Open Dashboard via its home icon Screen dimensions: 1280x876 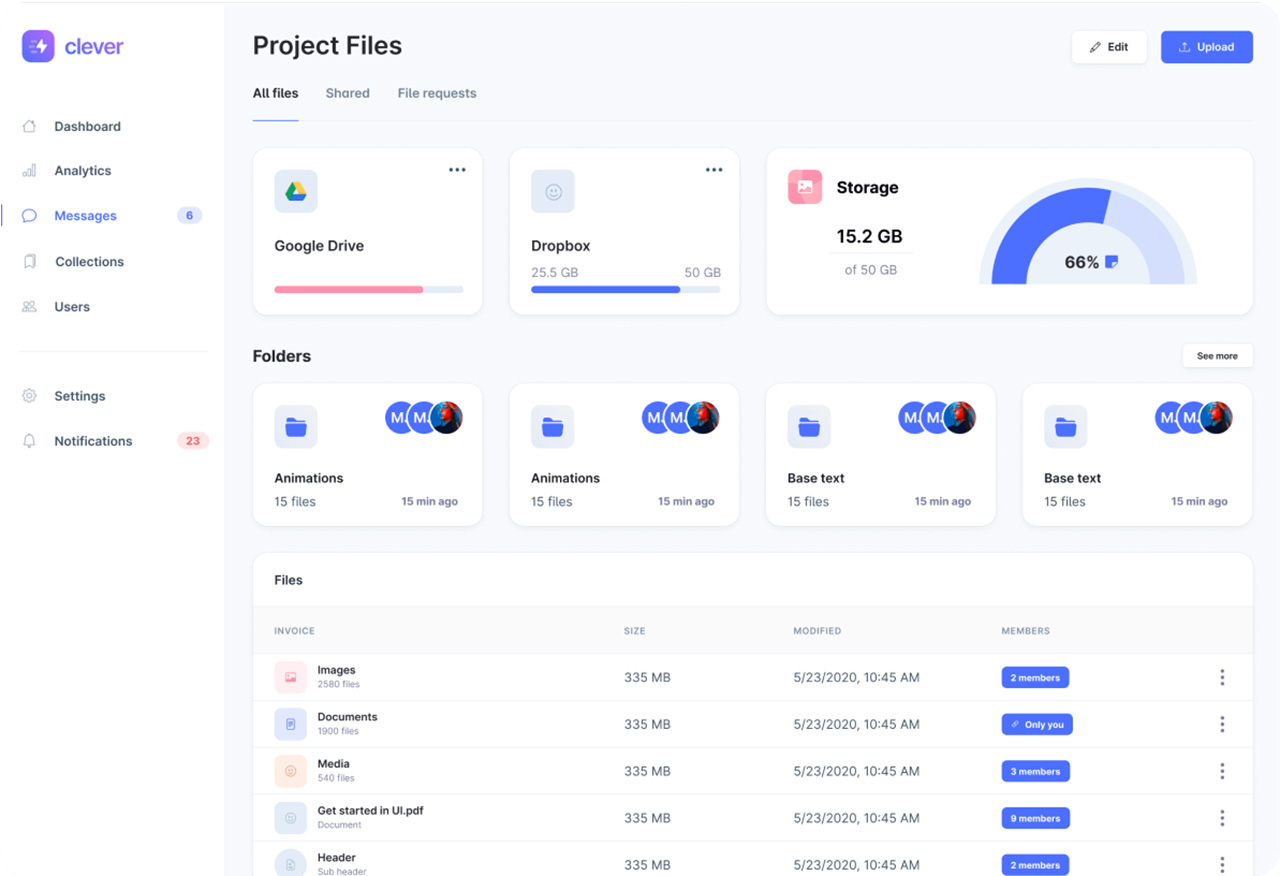[30, 126]
